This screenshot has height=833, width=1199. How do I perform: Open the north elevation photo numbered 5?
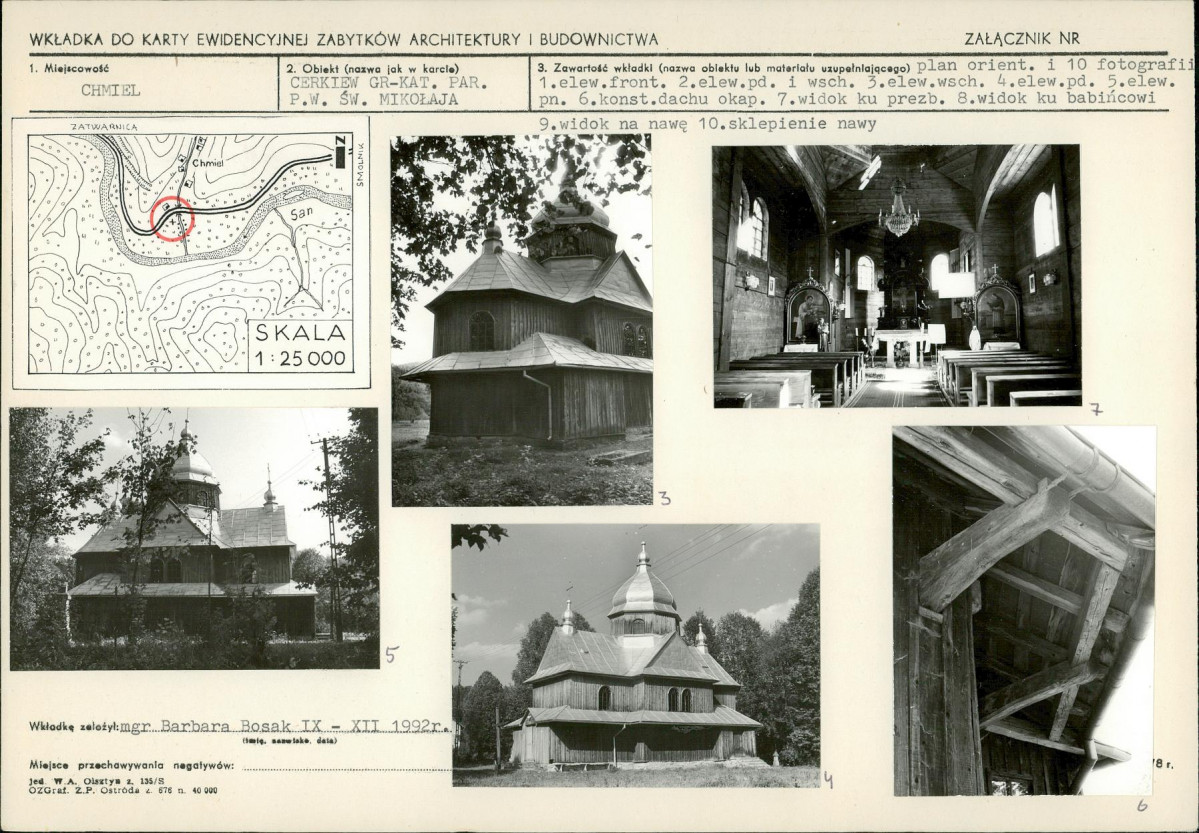[x=194, y=538]
